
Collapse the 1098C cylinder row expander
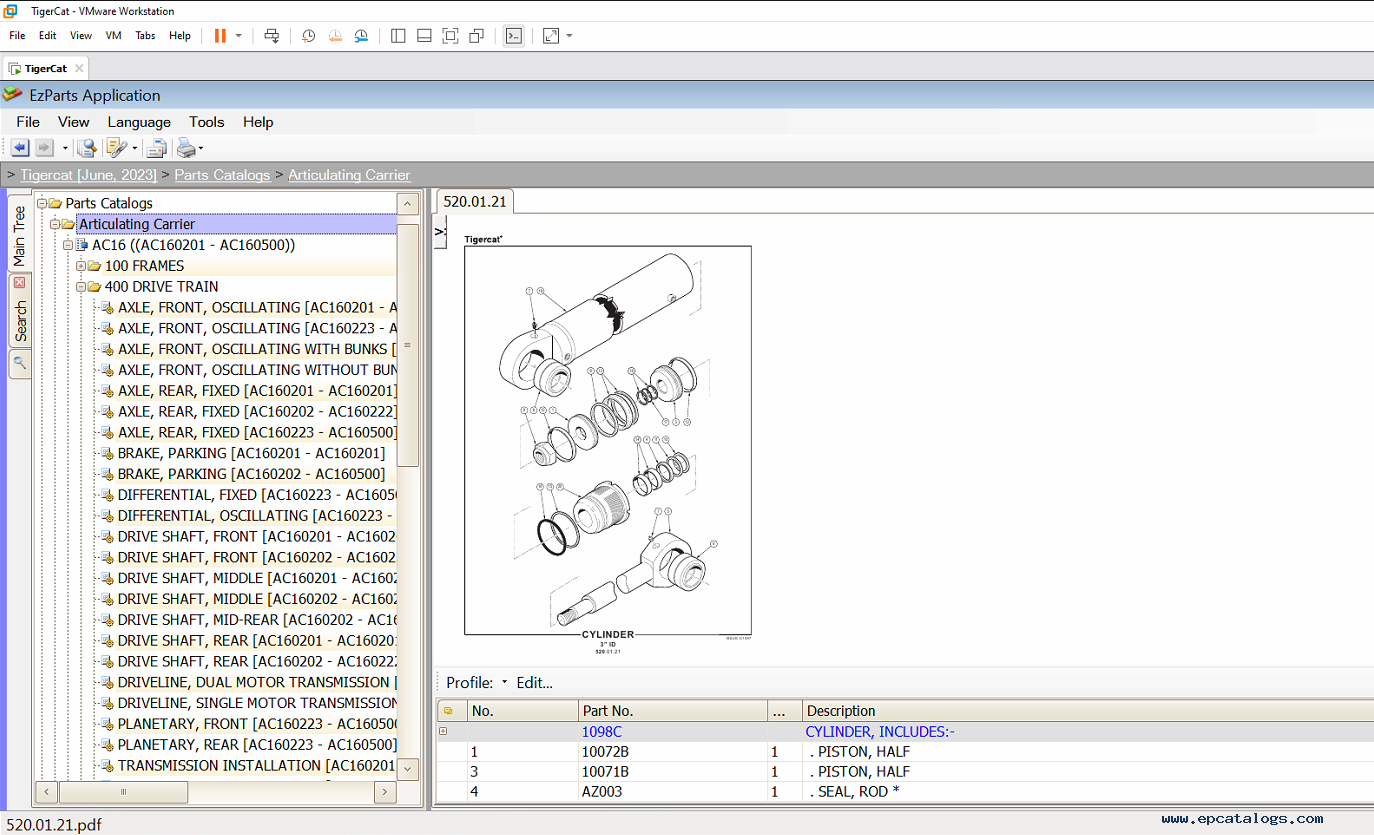pos(443,731)
